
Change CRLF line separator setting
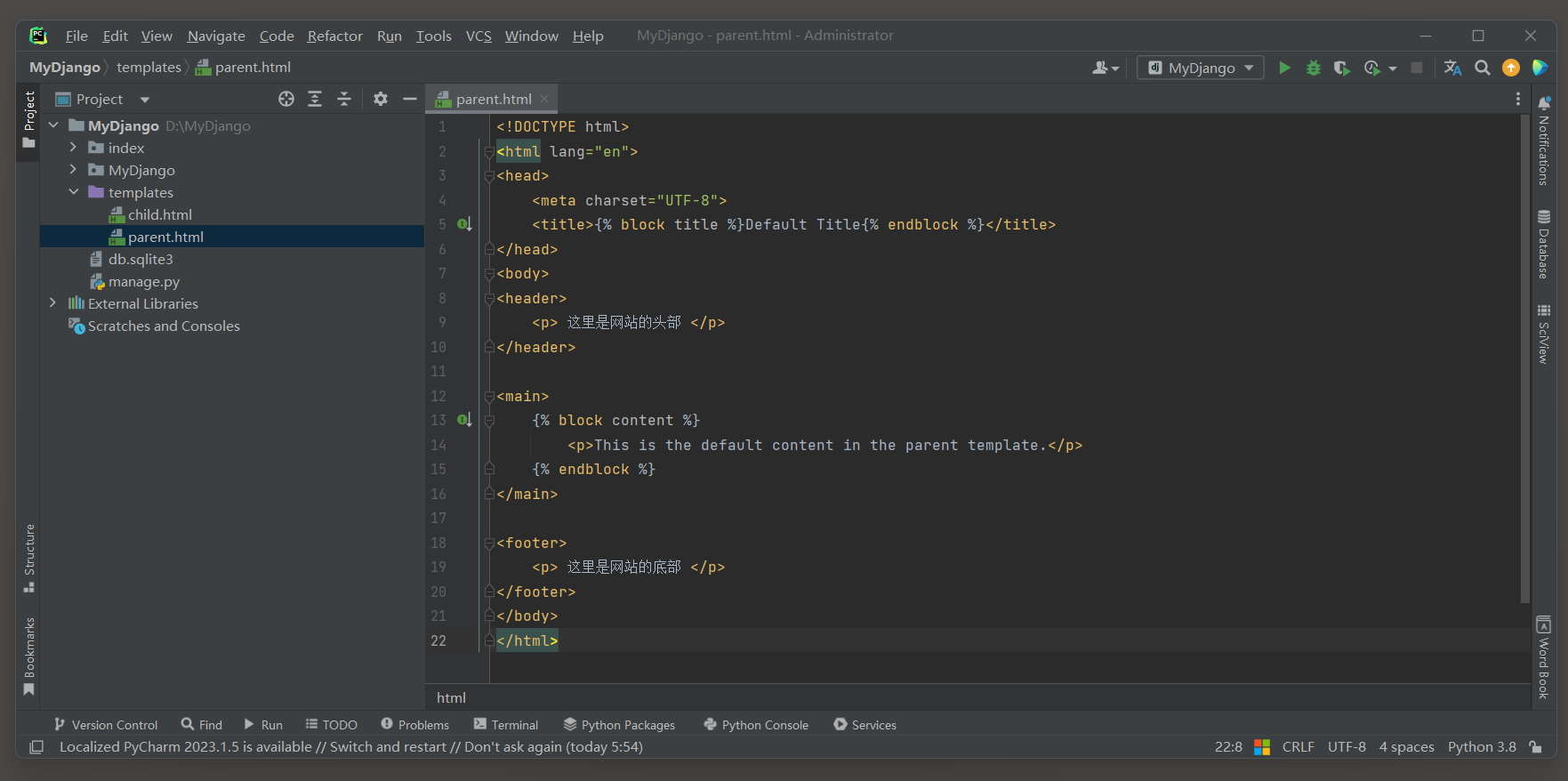1299,747
